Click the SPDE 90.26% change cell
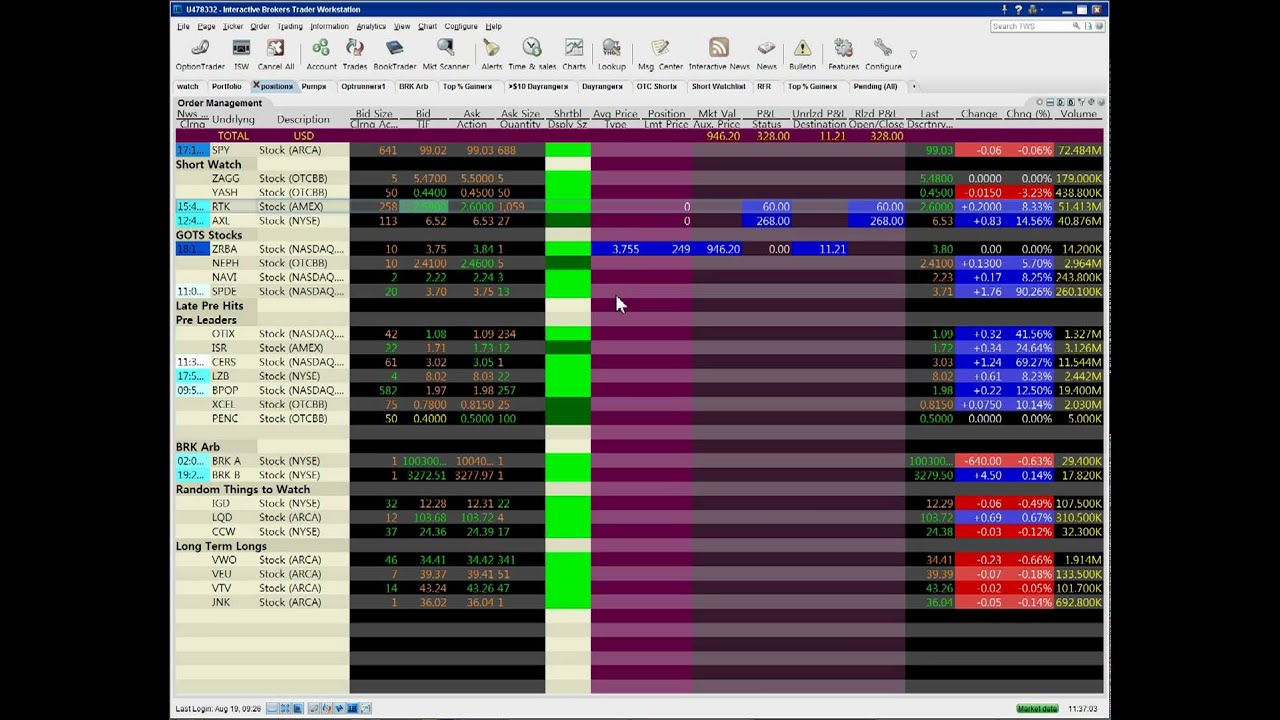Screen dimensions: 1280x720 pyautogui.click(x=1028, y=292)
